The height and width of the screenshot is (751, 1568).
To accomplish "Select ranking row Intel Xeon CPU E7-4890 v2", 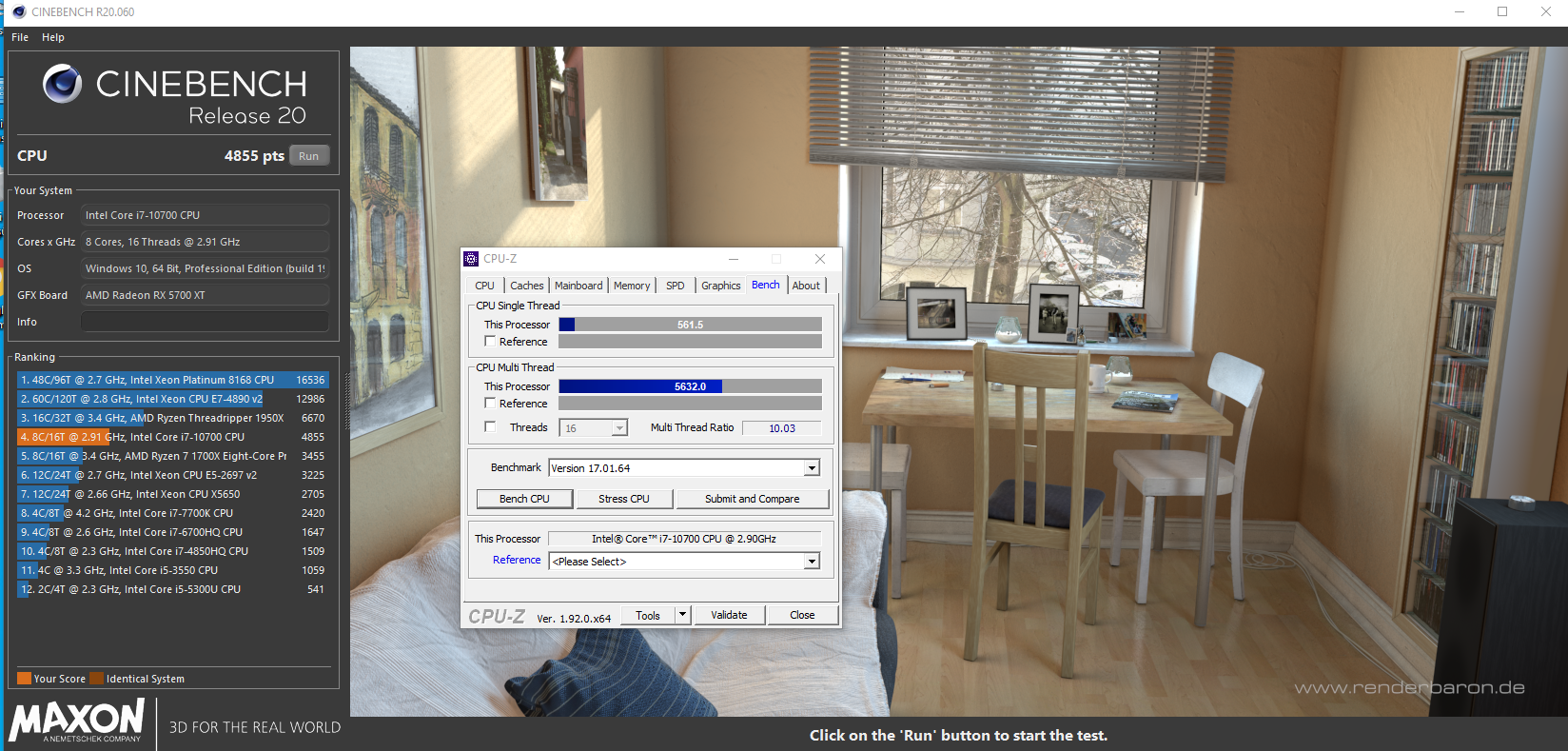I will [172, 399].
